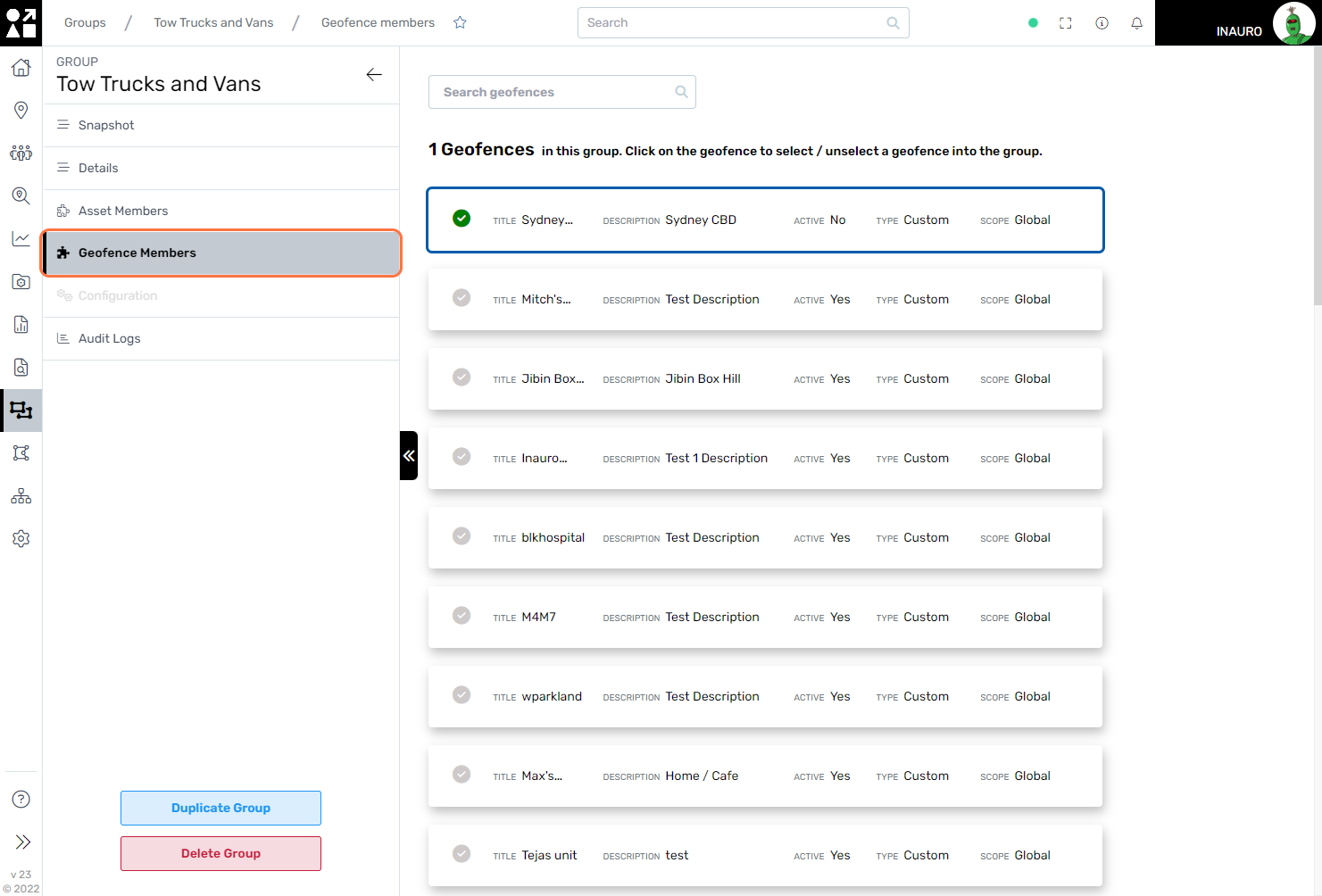Image resolution: width=1322 pixels, height=896 pixels.
Task: Click the blkhospital title text
Action: 553,537
